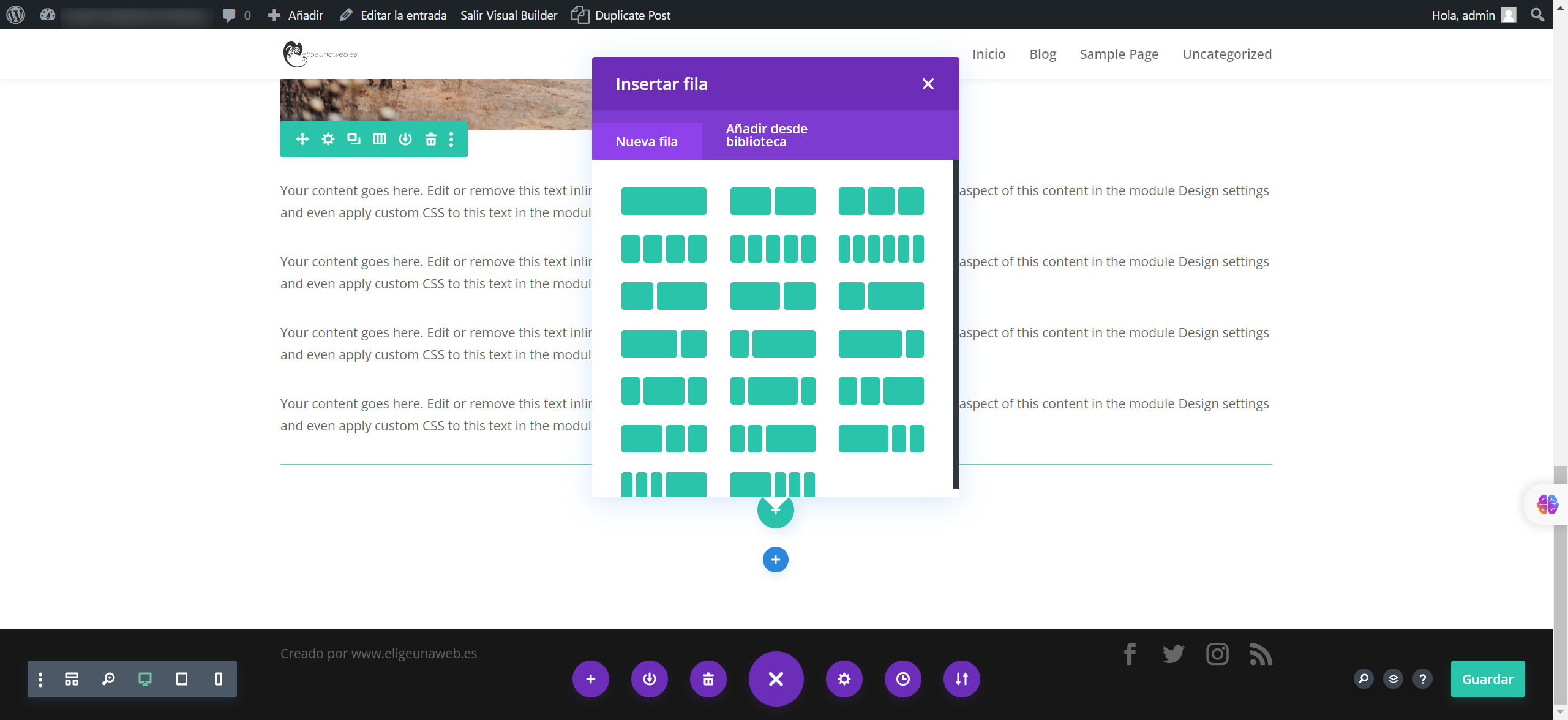
Task: Delete the row with the trash icon
Action: point(431,139)
